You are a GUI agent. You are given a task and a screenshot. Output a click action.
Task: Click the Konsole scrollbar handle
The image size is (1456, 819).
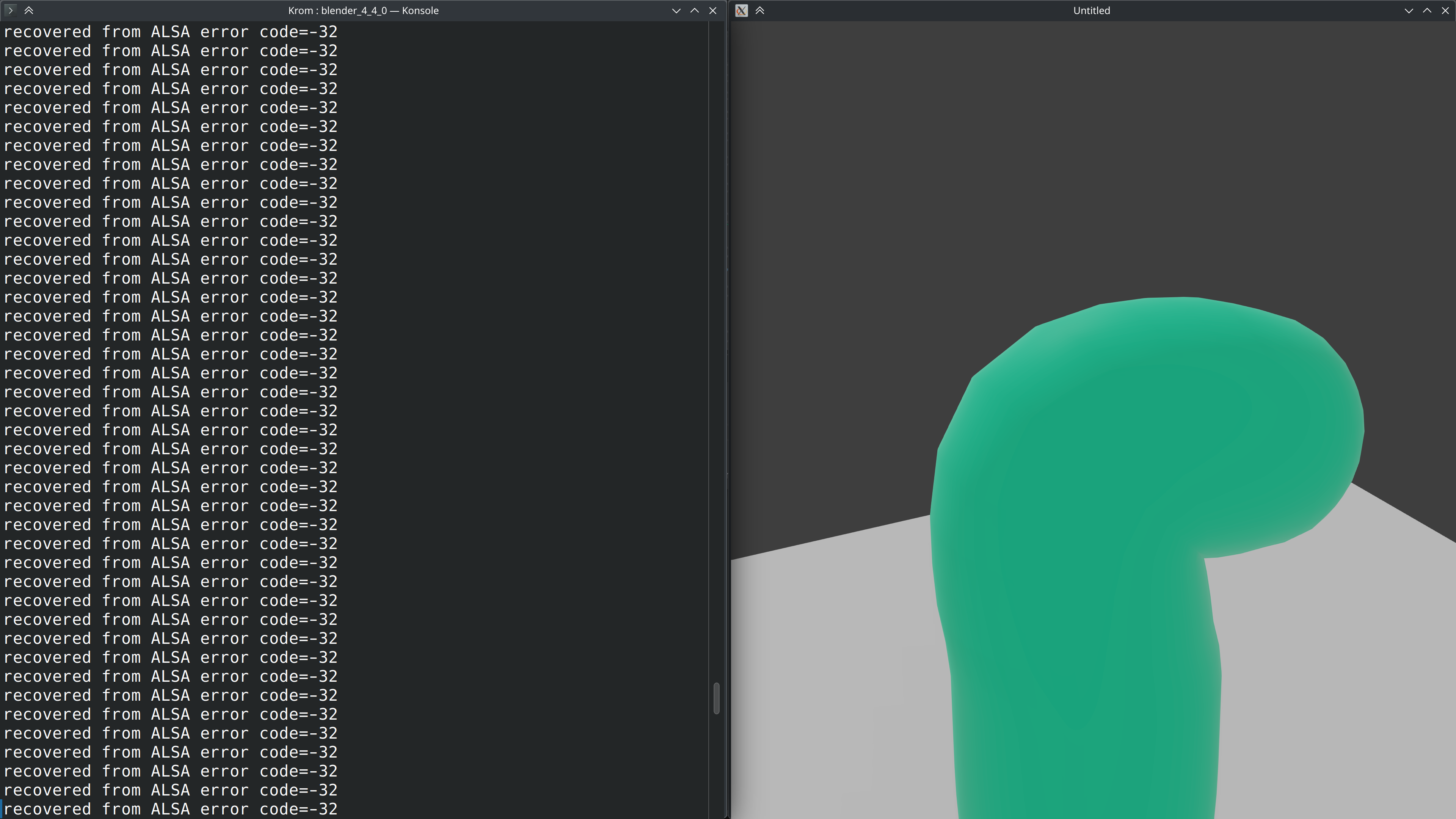click(x=716, y=698)
